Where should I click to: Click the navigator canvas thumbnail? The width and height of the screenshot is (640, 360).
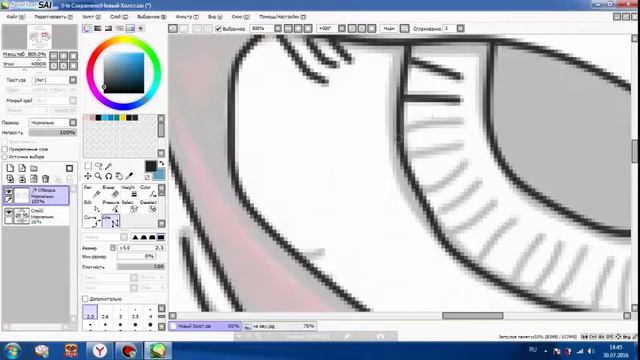tap(39, 37)
